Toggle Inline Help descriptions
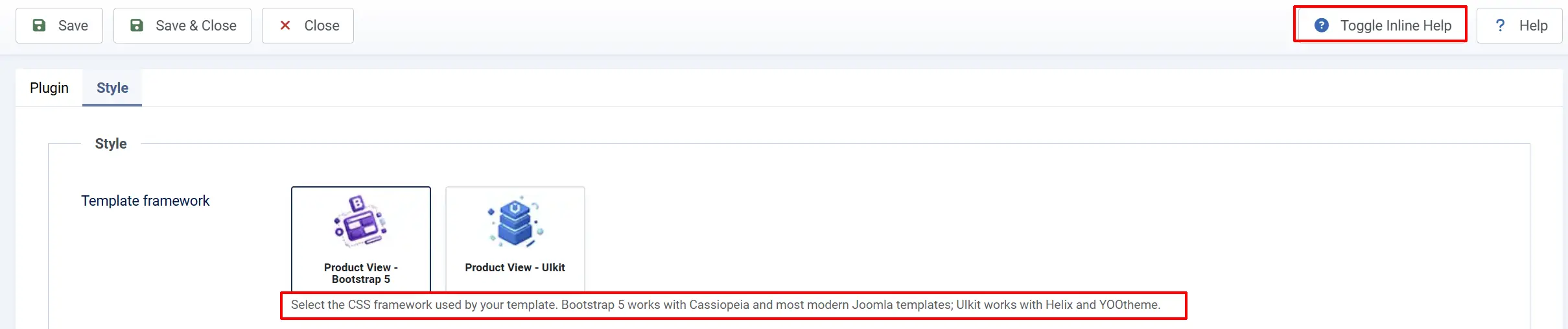This screenshot has width=1568, height=329. tap(1380, 25)
